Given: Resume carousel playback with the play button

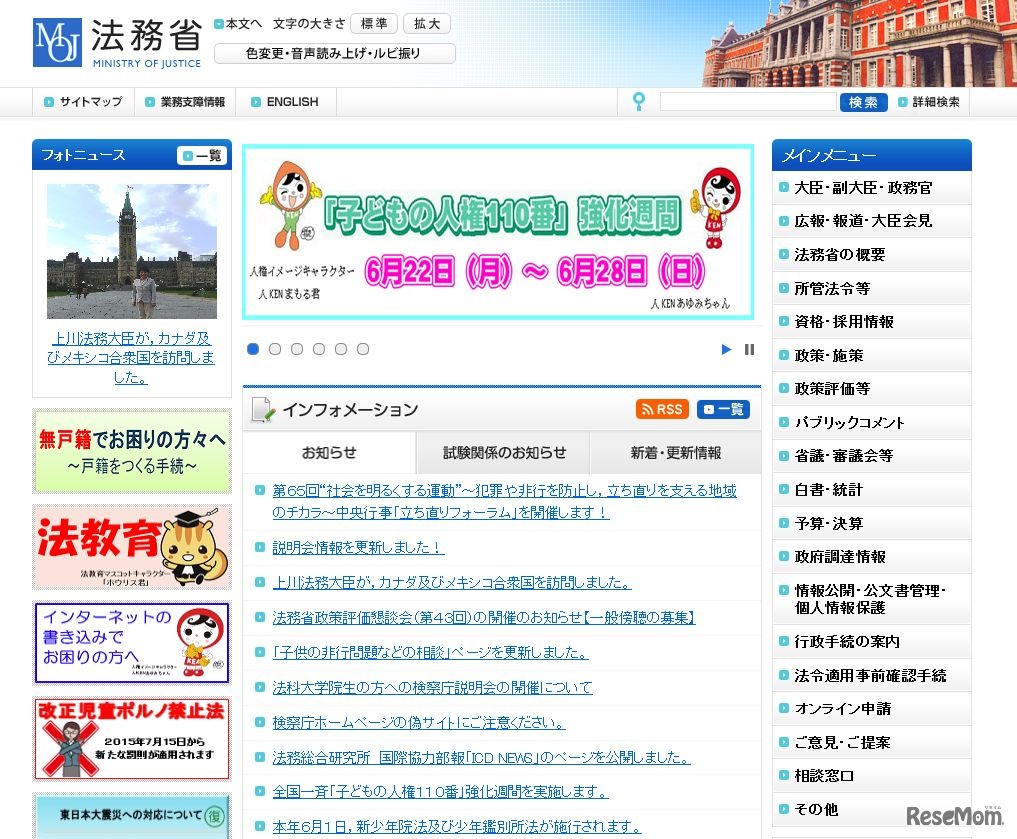Looking at the screenshot, I should pyautogui.click(x=726, y=349).
